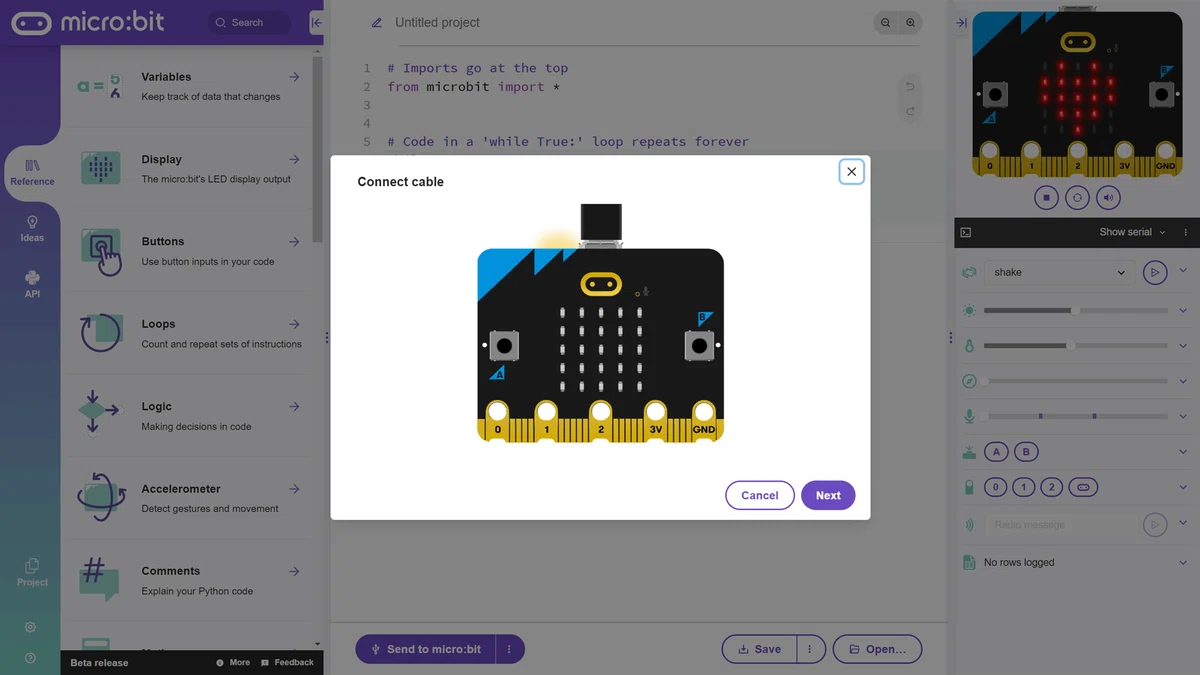Toggle the logo touch pin
The image size is (1200, 675).
click(x=1083, y=487)
